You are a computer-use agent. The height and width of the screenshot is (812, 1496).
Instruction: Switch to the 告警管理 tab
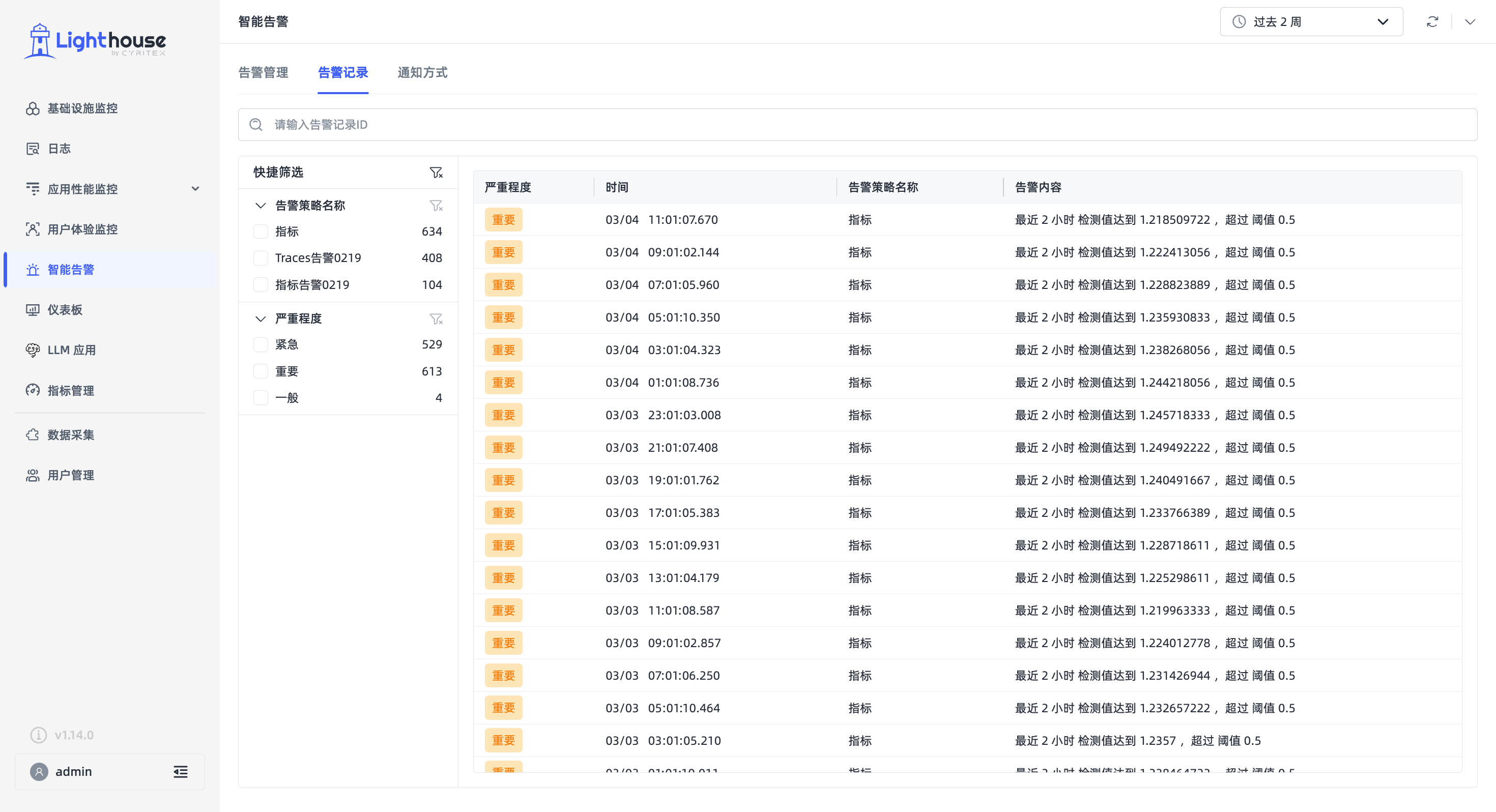(263, 73)
